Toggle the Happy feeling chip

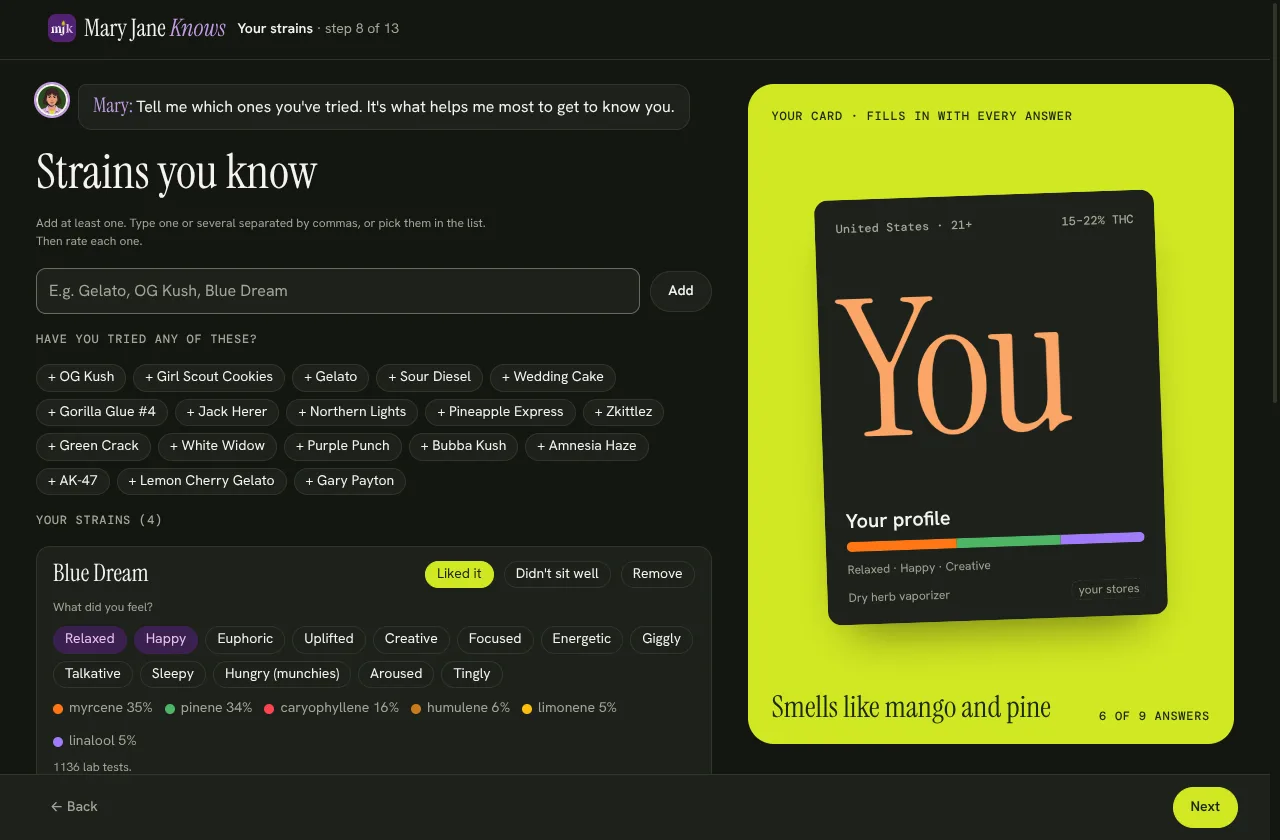tap(166, 639)
